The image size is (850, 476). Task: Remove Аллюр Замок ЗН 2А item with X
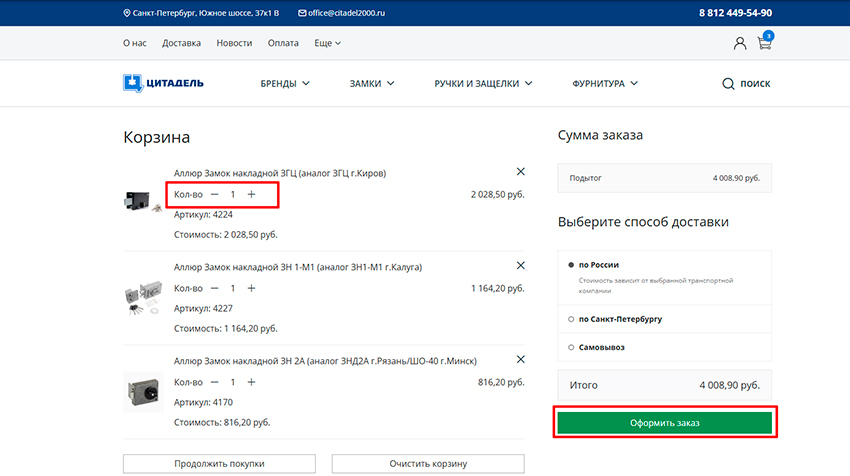520,359
